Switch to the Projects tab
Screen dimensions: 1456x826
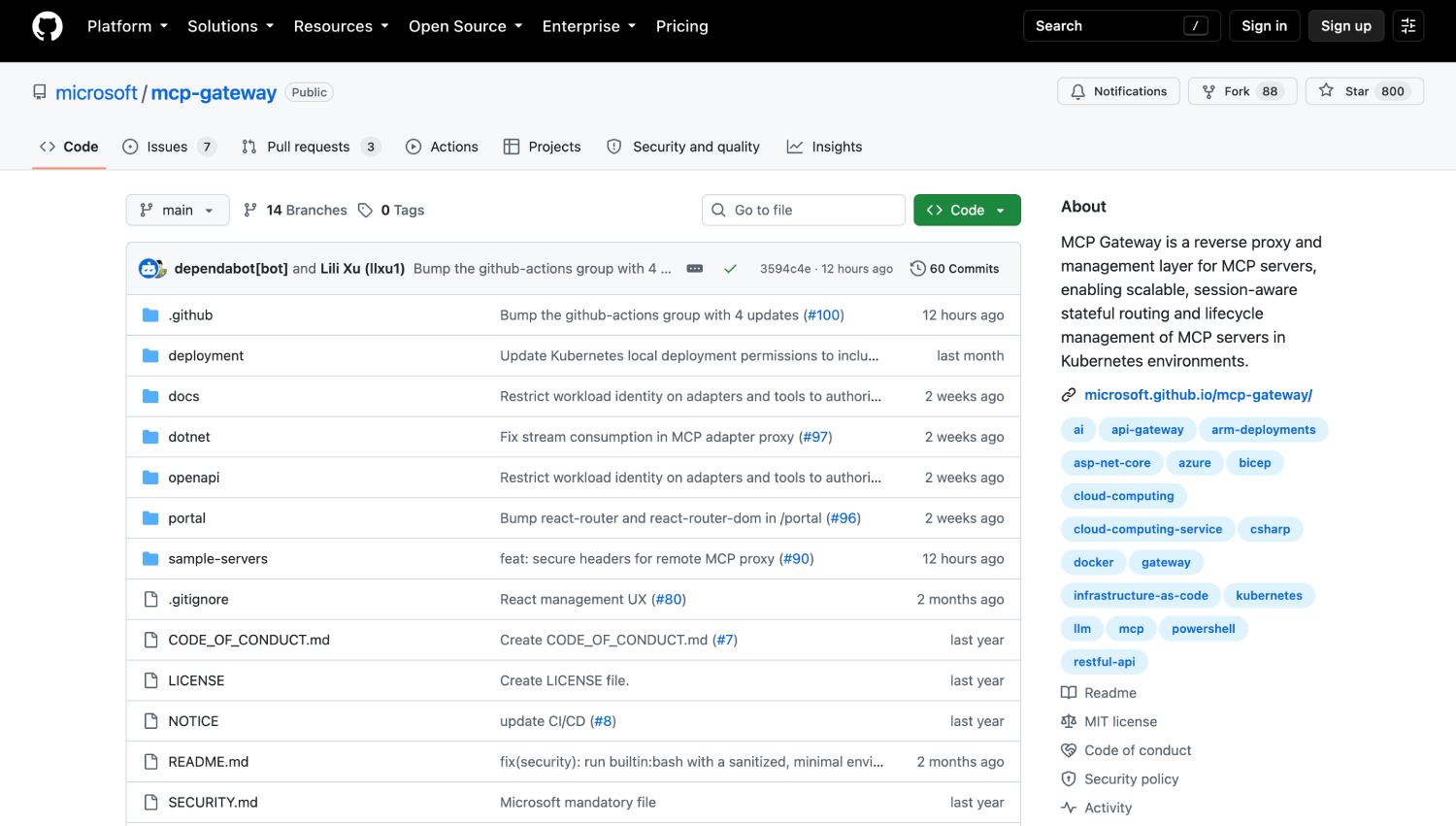pos(542,148)
